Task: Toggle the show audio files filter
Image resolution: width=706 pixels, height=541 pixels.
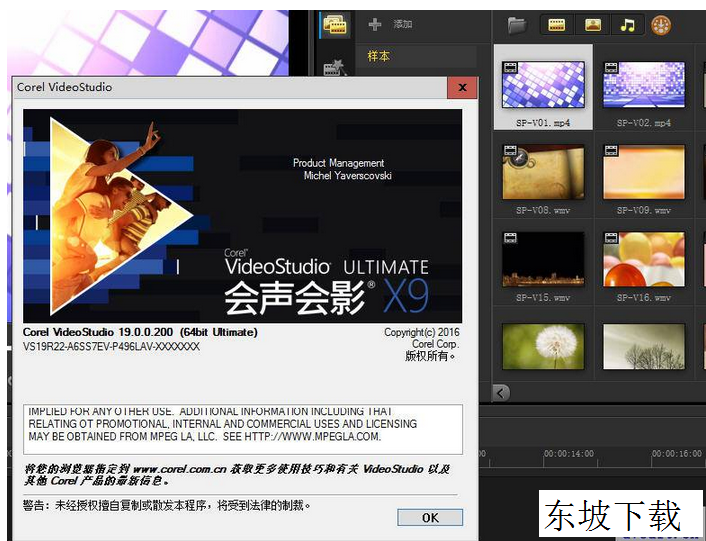Action: [627, 25]
